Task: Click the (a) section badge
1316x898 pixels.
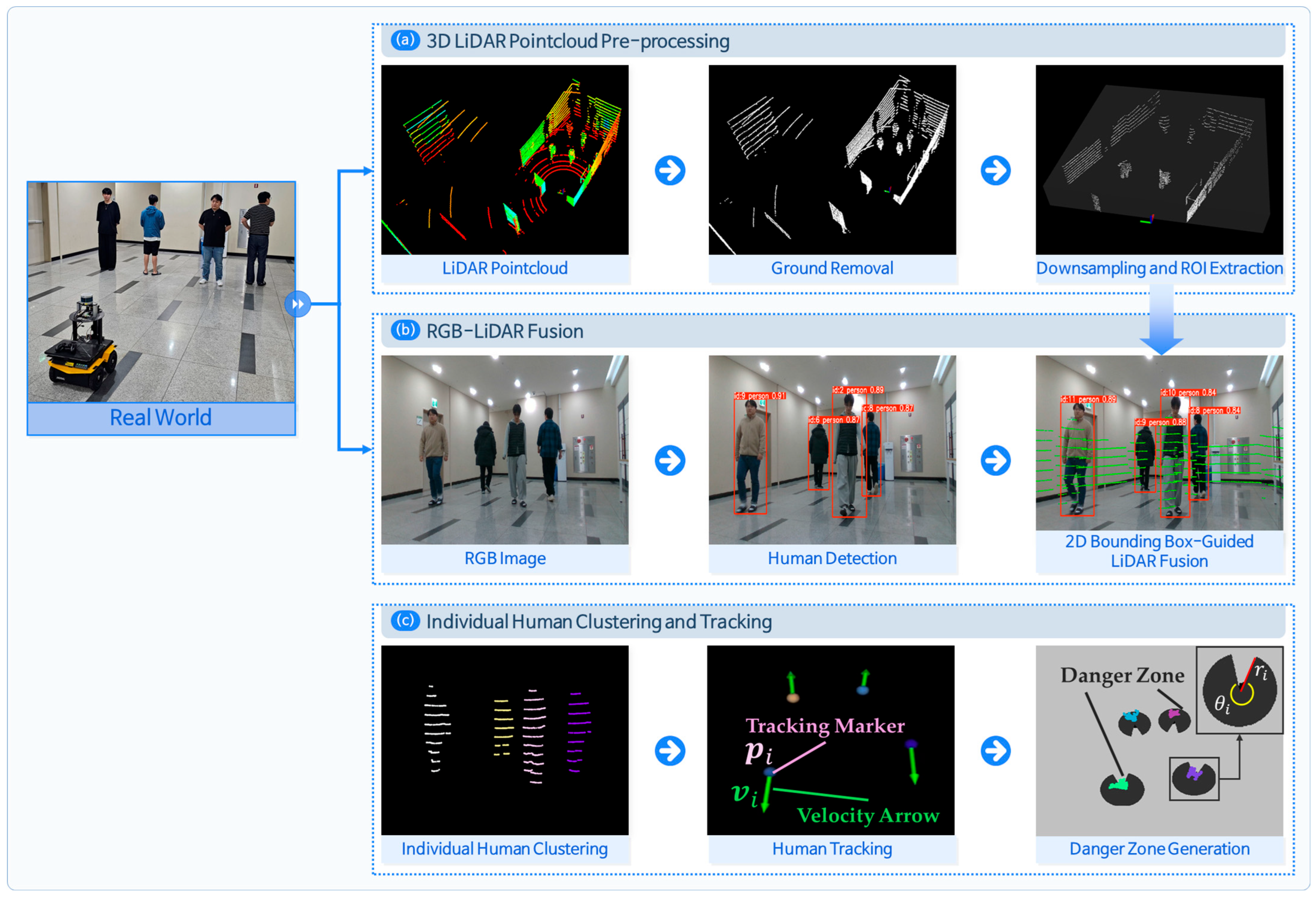Action: click(405, 40)
